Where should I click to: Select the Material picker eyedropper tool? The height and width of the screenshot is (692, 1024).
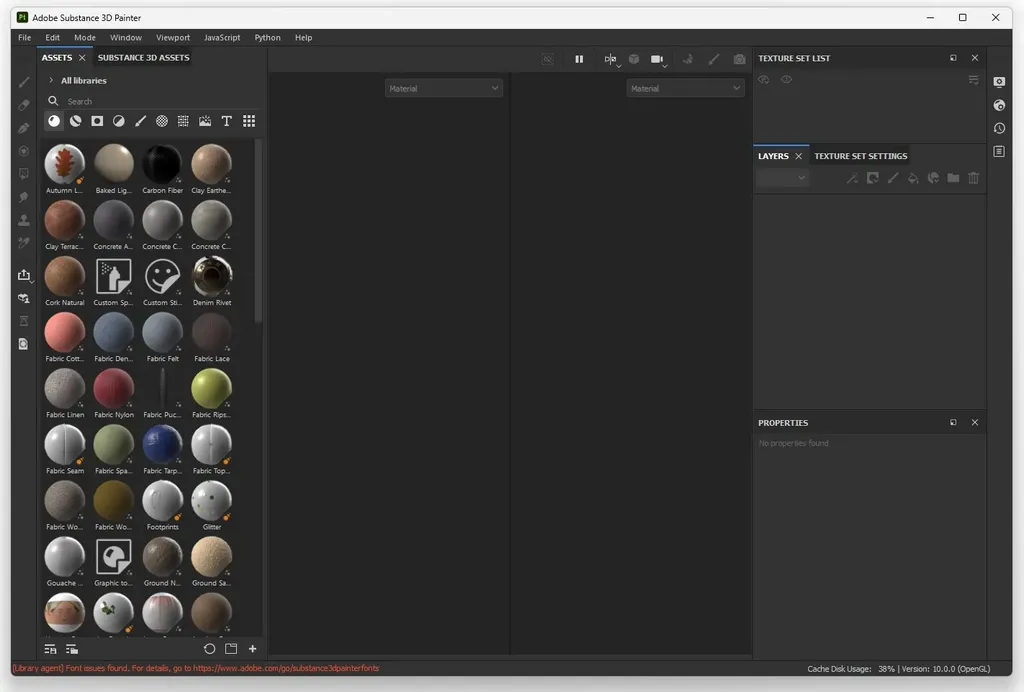(24, 243)
